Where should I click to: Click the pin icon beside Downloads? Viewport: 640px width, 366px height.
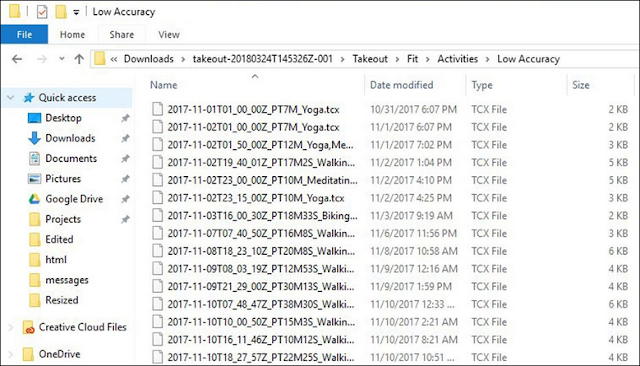pos(125,138)
